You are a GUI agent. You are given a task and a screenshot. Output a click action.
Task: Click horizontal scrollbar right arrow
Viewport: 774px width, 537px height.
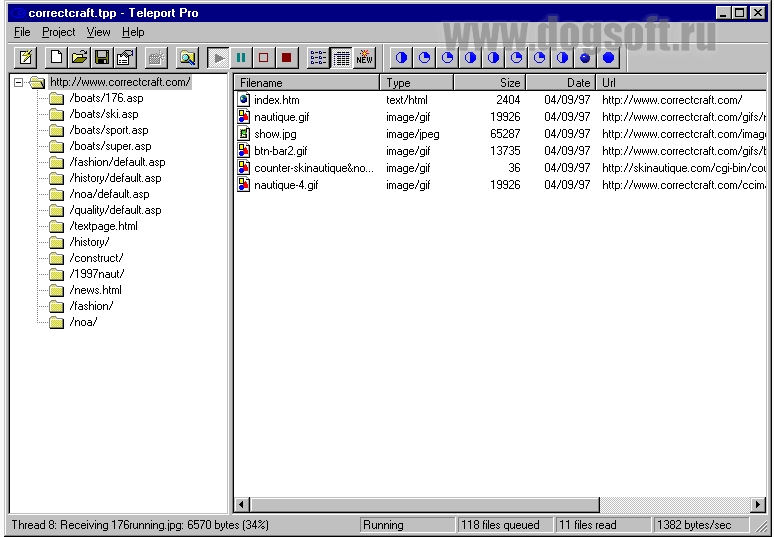pos(758,504)
